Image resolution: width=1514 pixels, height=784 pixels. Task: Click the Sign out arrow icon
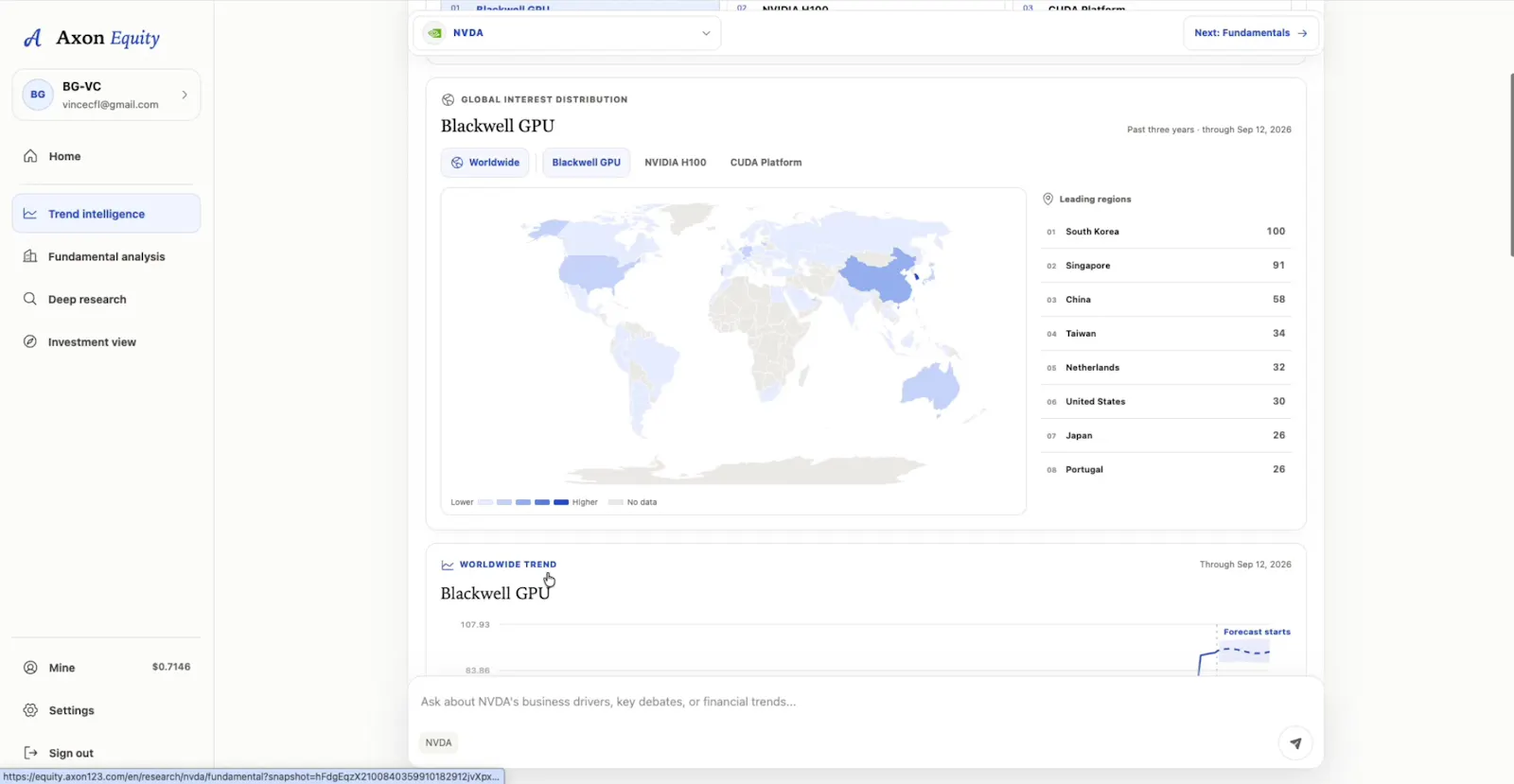[x=30, y=753]
